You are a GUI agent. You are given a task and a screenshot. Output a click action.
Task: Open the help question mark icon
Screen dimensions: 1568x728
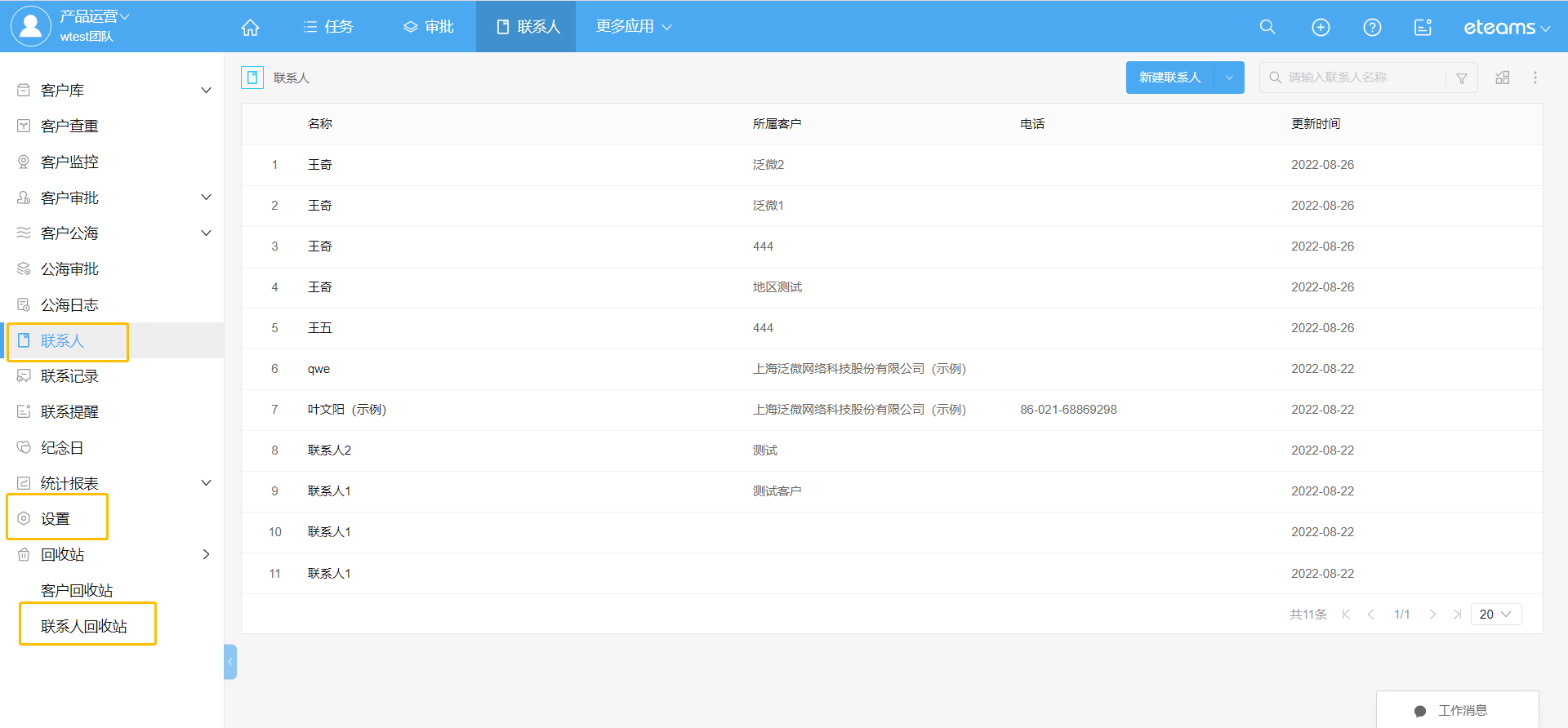pyautogui.click(x=1372, y=27)
